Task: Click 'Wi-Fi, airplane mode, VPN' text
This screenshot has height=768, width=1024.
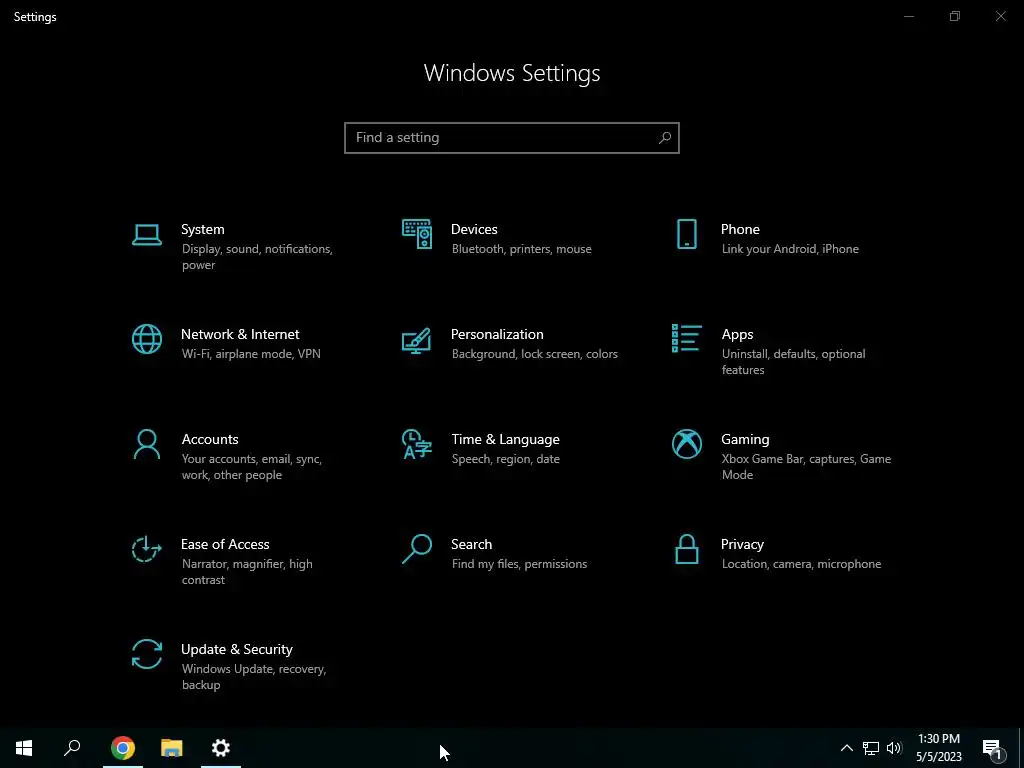Action: coord(251,354)
